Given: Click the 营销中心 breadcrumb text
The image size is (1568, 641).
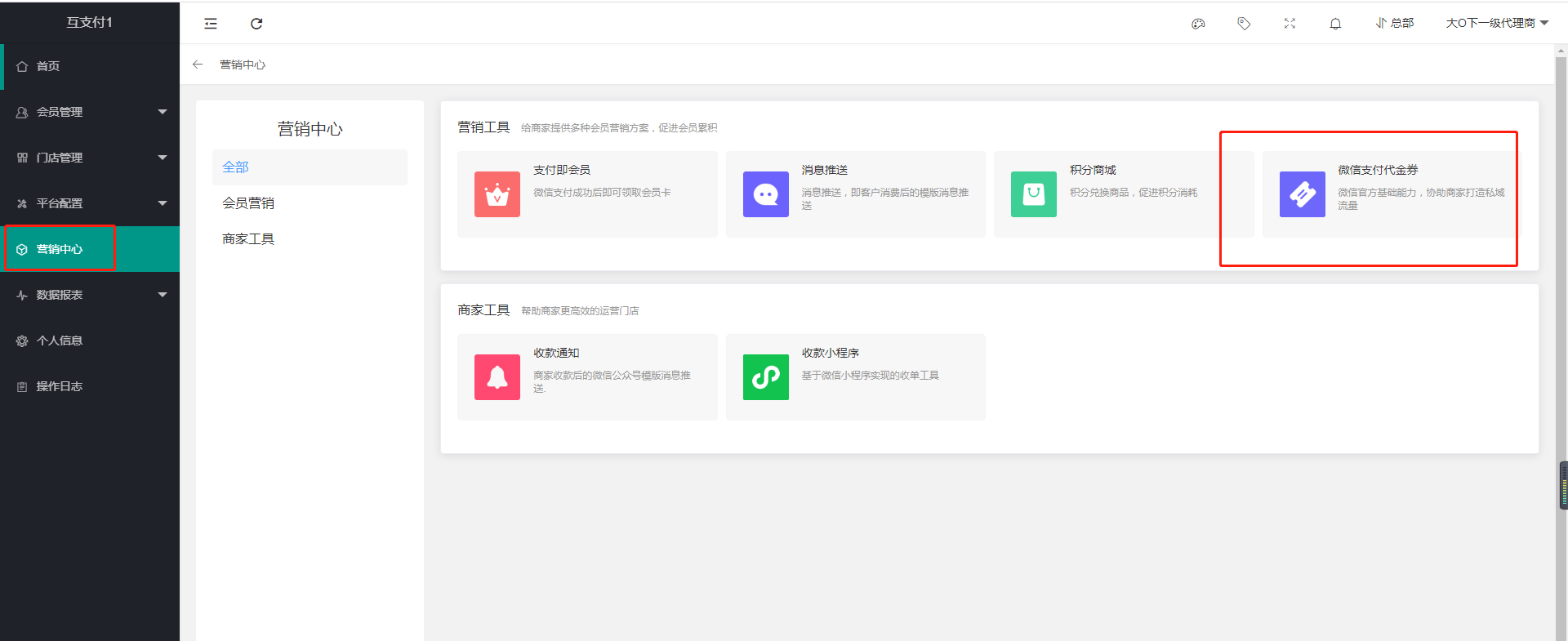Looking at the screenshot, I should [243, 65].
